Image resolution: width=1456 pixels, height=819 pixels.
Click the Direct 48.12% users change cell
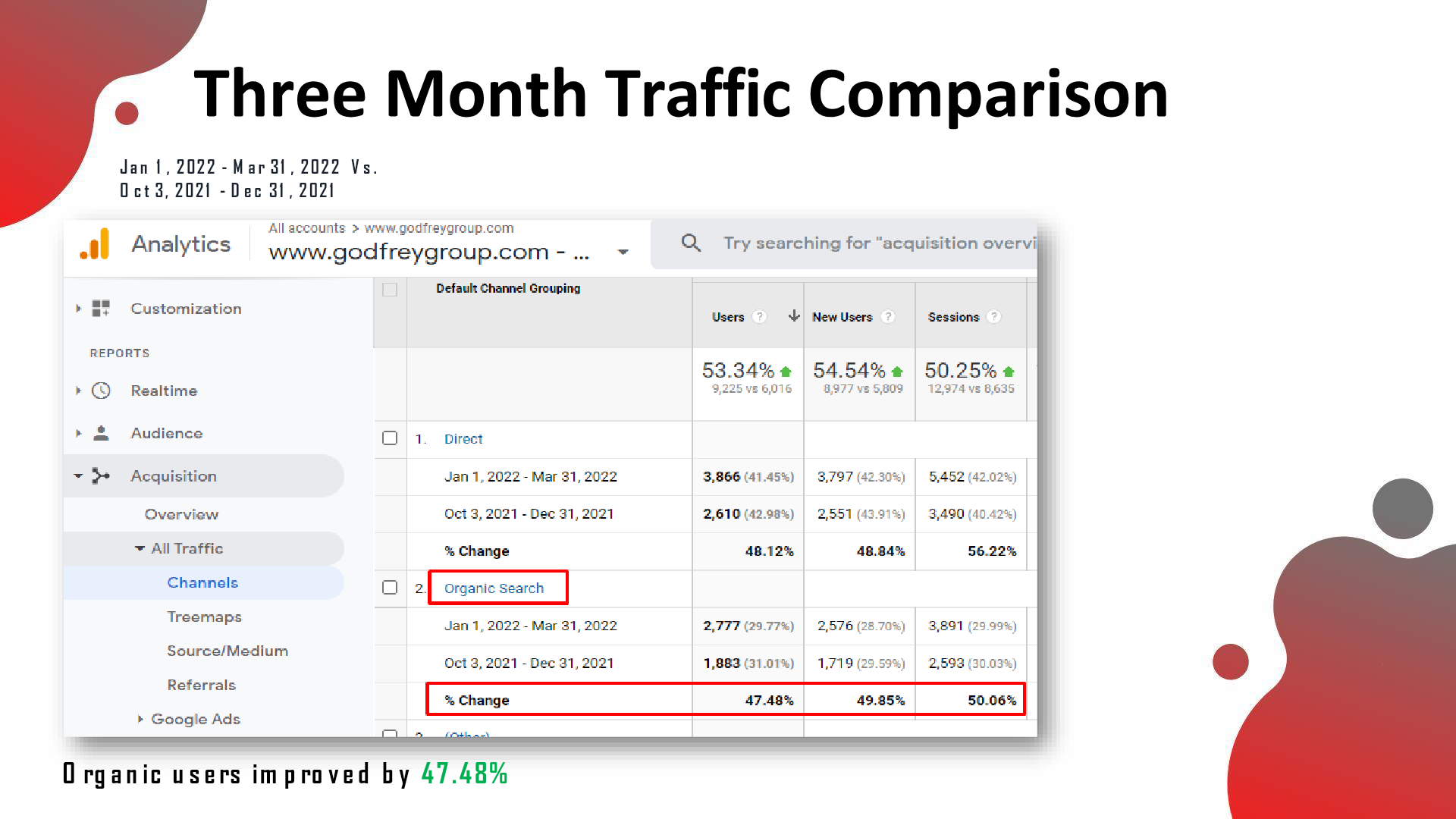[769, 551]
